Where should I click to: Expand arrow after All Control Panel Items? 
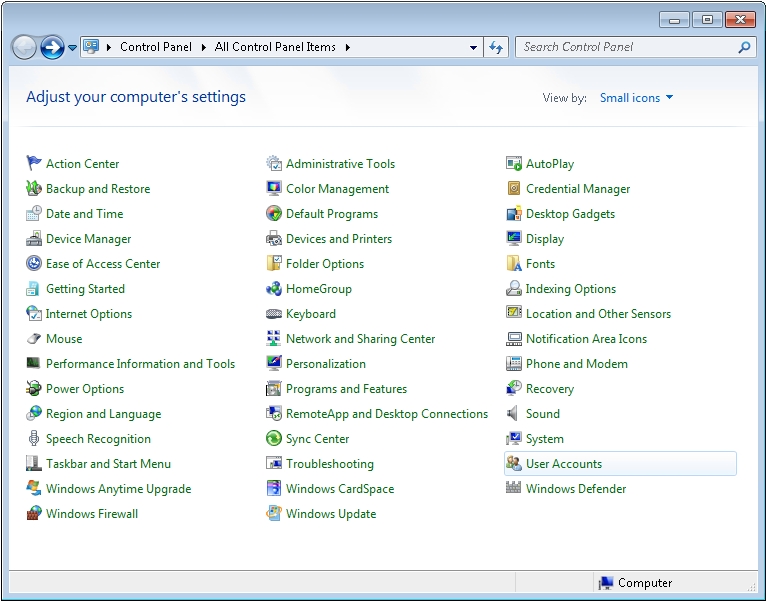[x=348, y=47]
